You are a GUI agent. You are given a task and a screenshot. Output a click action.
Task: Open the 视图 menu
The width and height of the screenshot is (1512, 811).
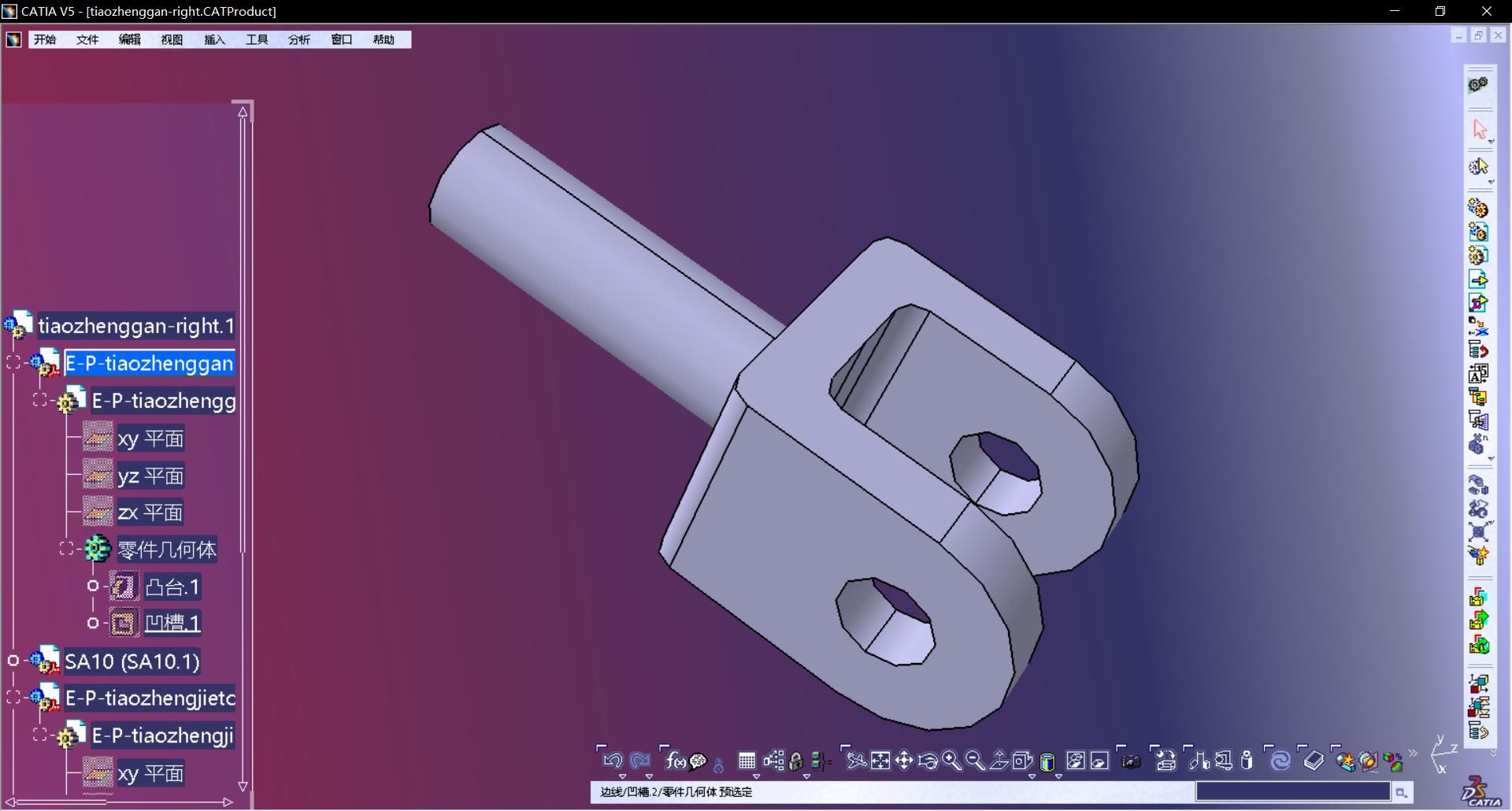pyautogui.click(x=172, y=39)
